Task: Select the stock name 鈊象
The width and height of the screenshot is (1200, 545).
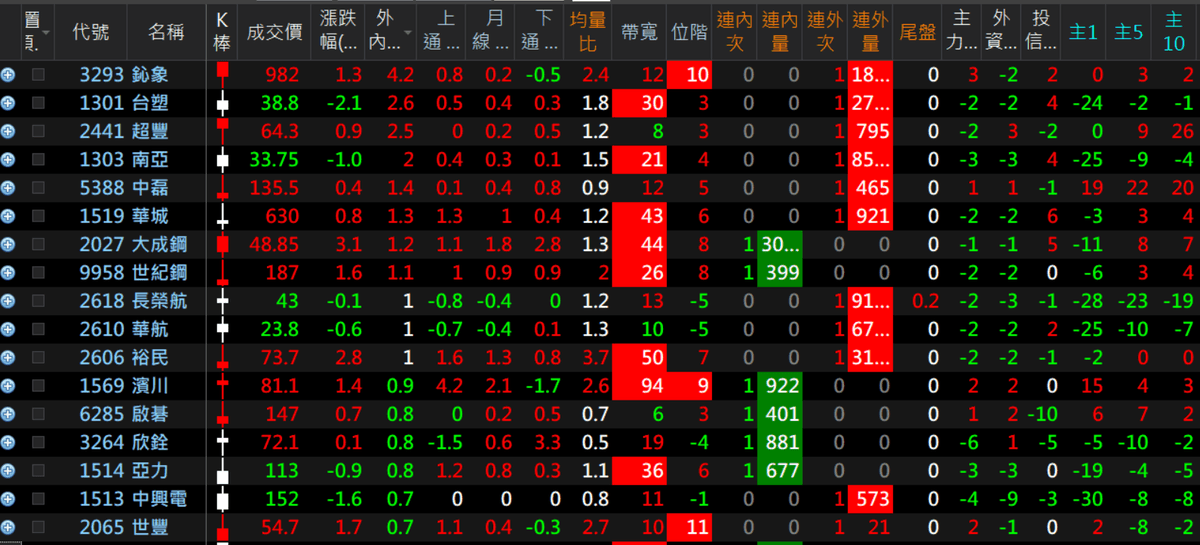Action: [x=150, y=74]
